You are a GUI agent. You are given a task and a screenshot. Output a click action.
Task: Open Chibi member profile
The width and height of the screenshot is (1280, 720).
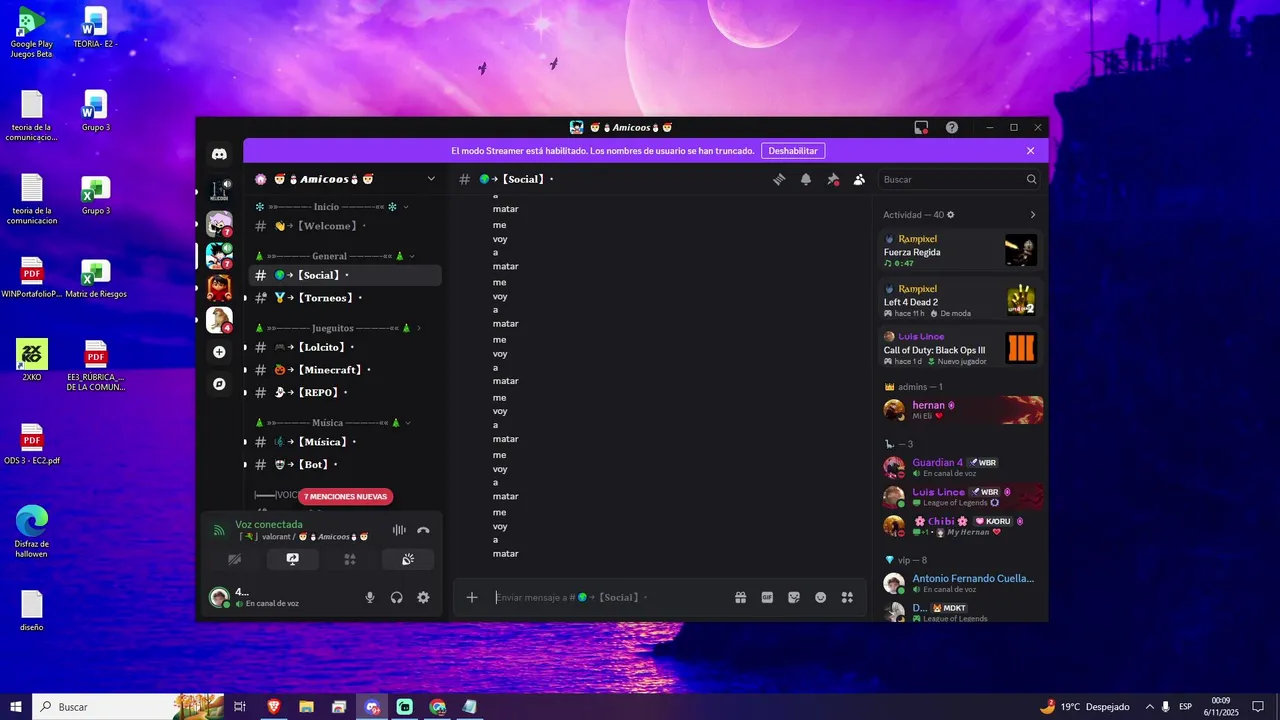pyautogui.click(x=962, y=526)
